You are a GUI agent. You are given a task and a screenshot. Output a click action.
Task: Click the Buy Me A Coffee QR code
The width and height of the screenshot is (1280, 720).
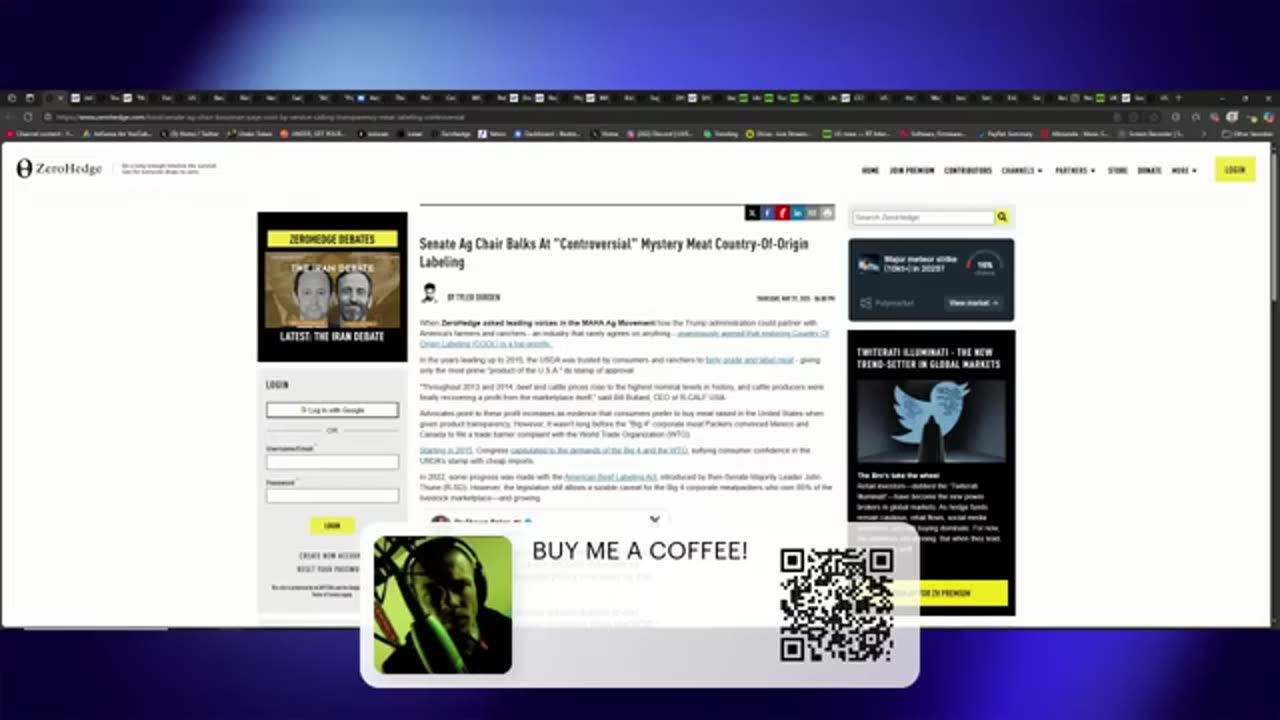click(x=837, y=604)
